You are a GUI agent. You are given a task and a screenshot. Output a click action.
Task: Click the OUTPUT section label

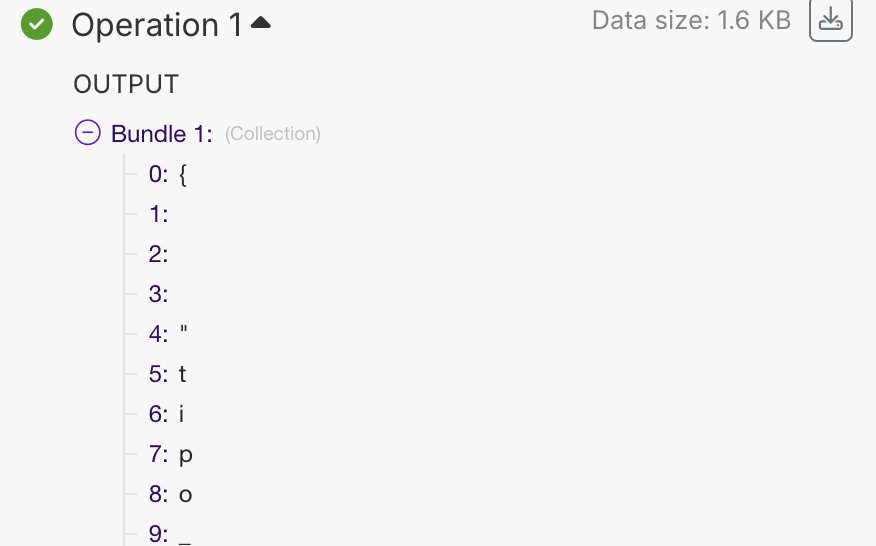click(x=126, y=84)
